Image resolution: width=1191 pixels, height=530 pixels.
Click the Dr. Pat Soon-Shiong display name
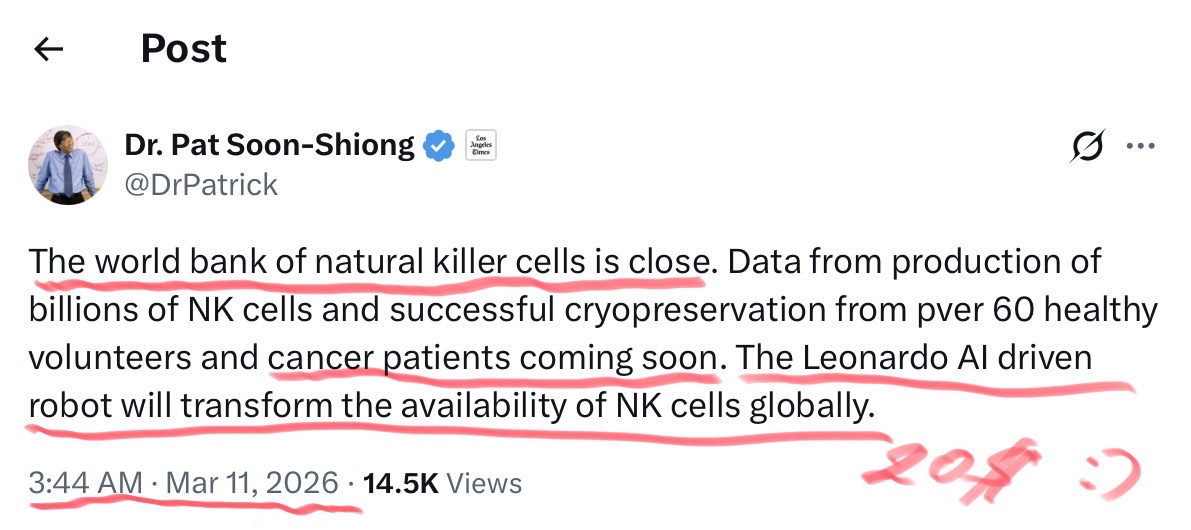click(269, 146)
